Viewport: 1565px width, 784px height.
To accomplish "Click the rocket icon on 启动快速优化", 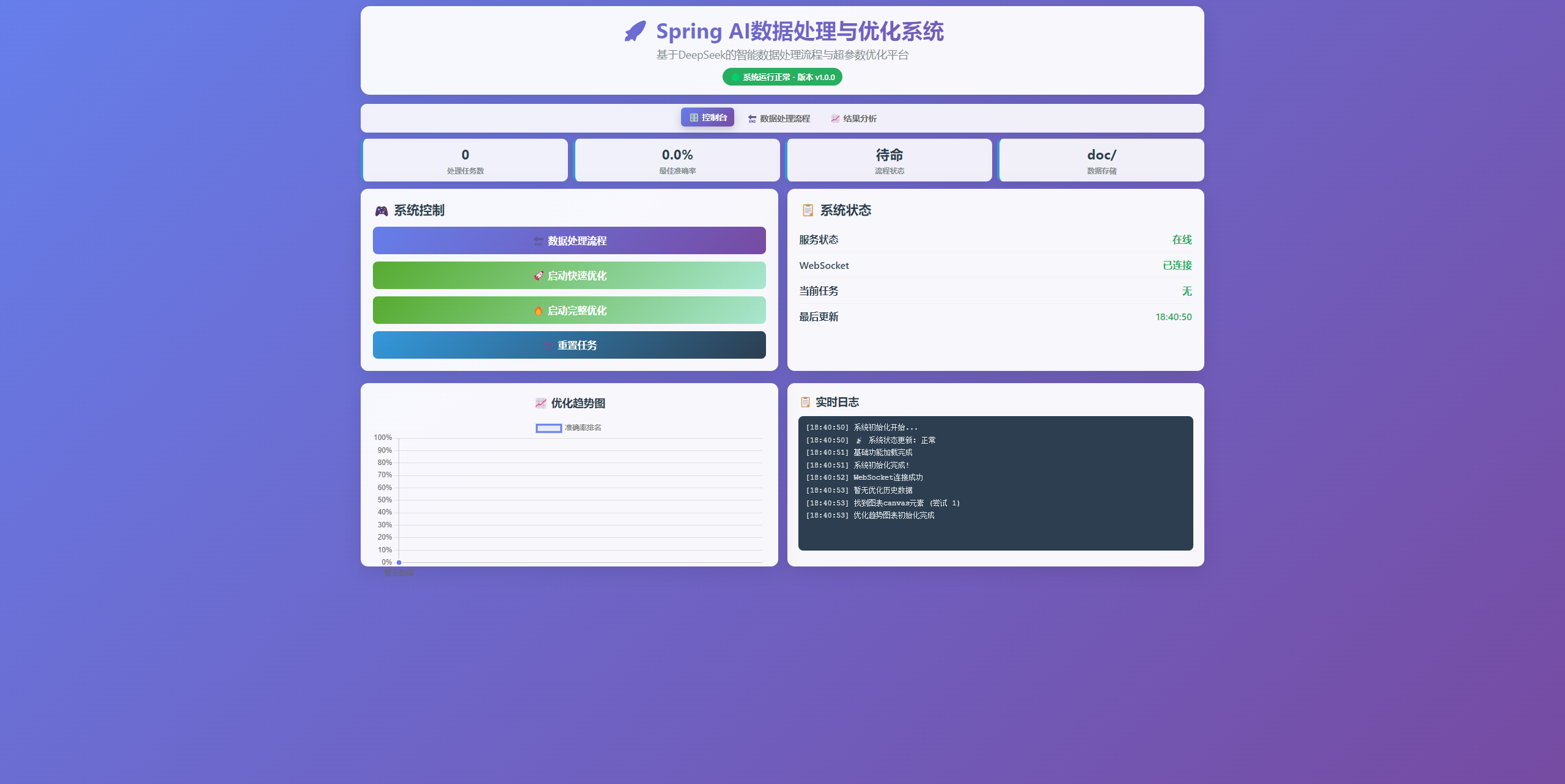I will [x=538, y=276].
